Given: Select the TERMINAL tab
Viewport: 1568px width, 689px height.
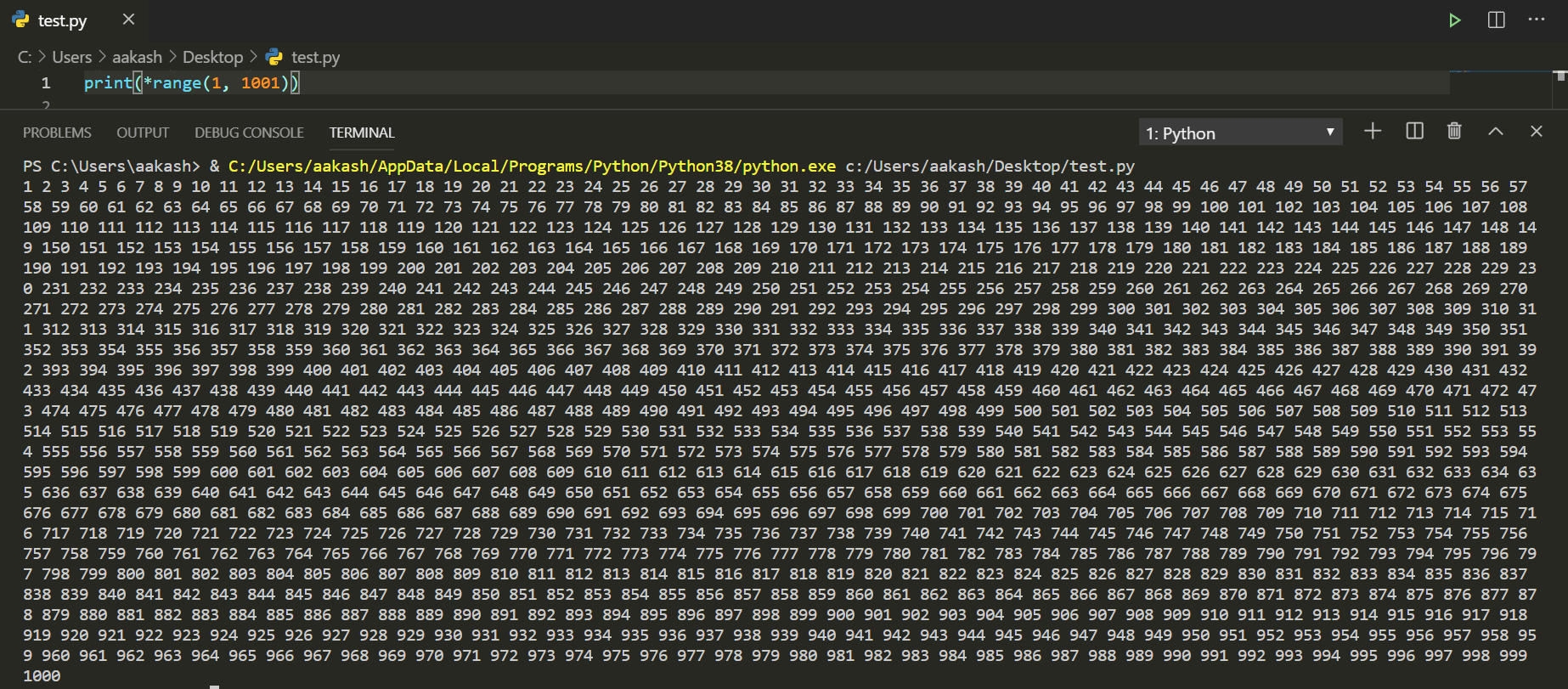Looking at the screenshot, I should tap(362, 133).
